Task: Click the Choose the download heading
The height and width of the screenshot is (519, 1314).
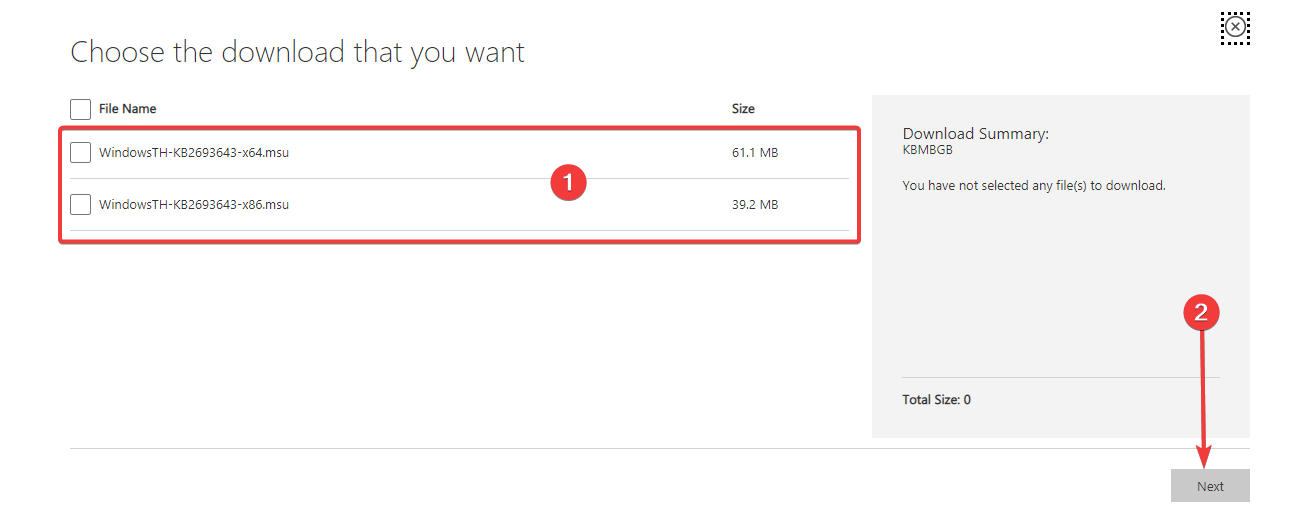Action: point(297,52)
